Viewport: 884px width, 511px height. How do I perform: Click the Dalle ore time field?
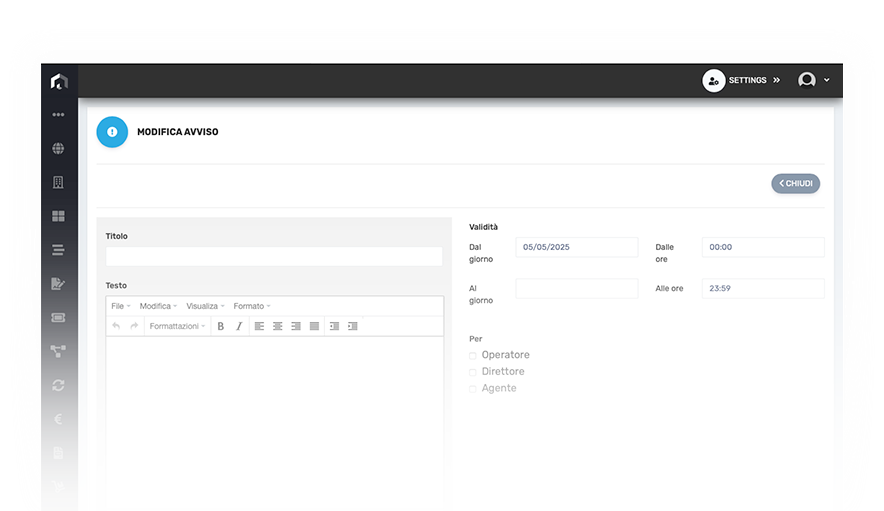(x=763, y=247)
